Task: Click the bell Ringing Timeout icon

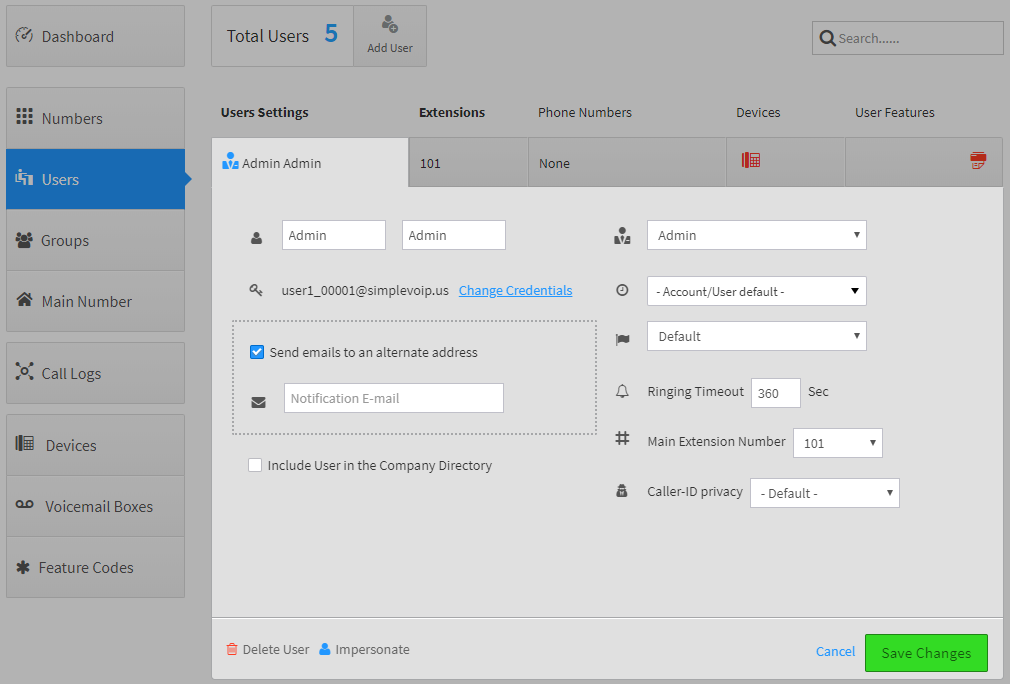Action: coord(622,391)
